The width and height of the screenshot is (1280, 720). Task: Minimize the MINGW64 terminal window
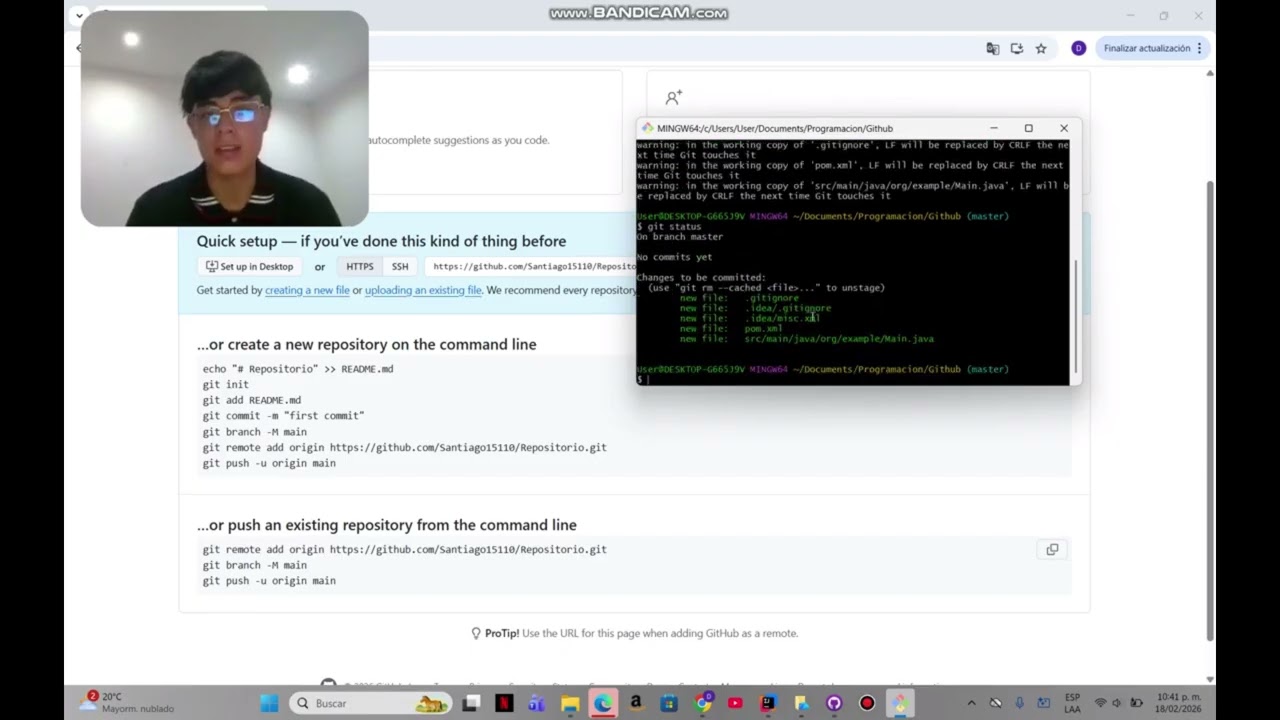click(x=994, y=128)
